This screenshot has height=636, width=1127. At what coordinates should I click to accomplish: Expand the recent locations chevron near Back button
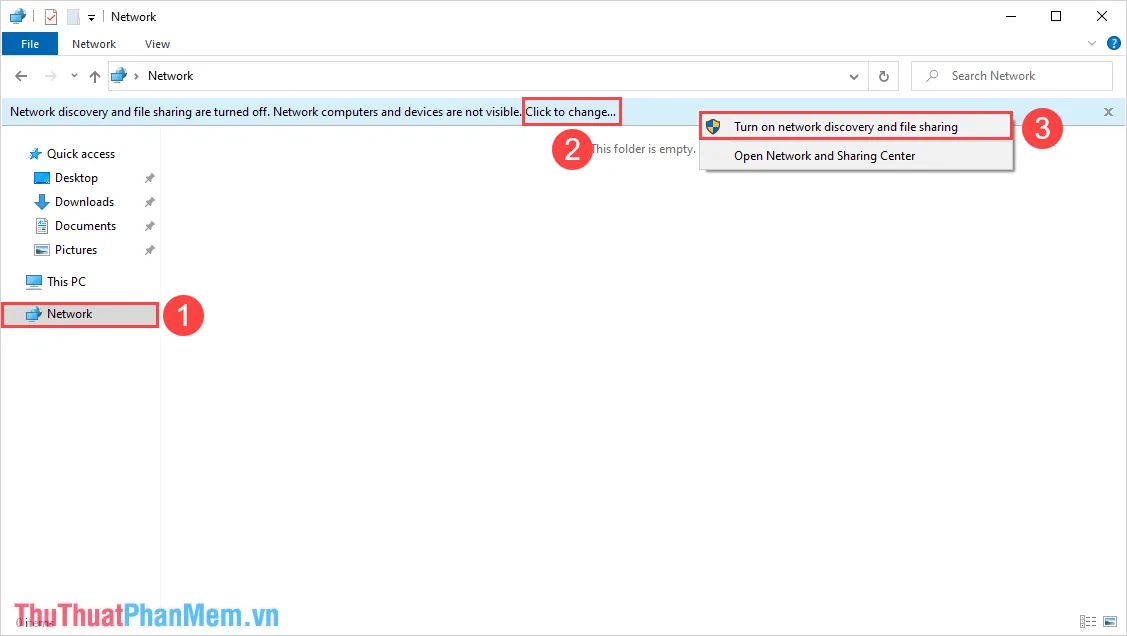(x=73, y=75)
